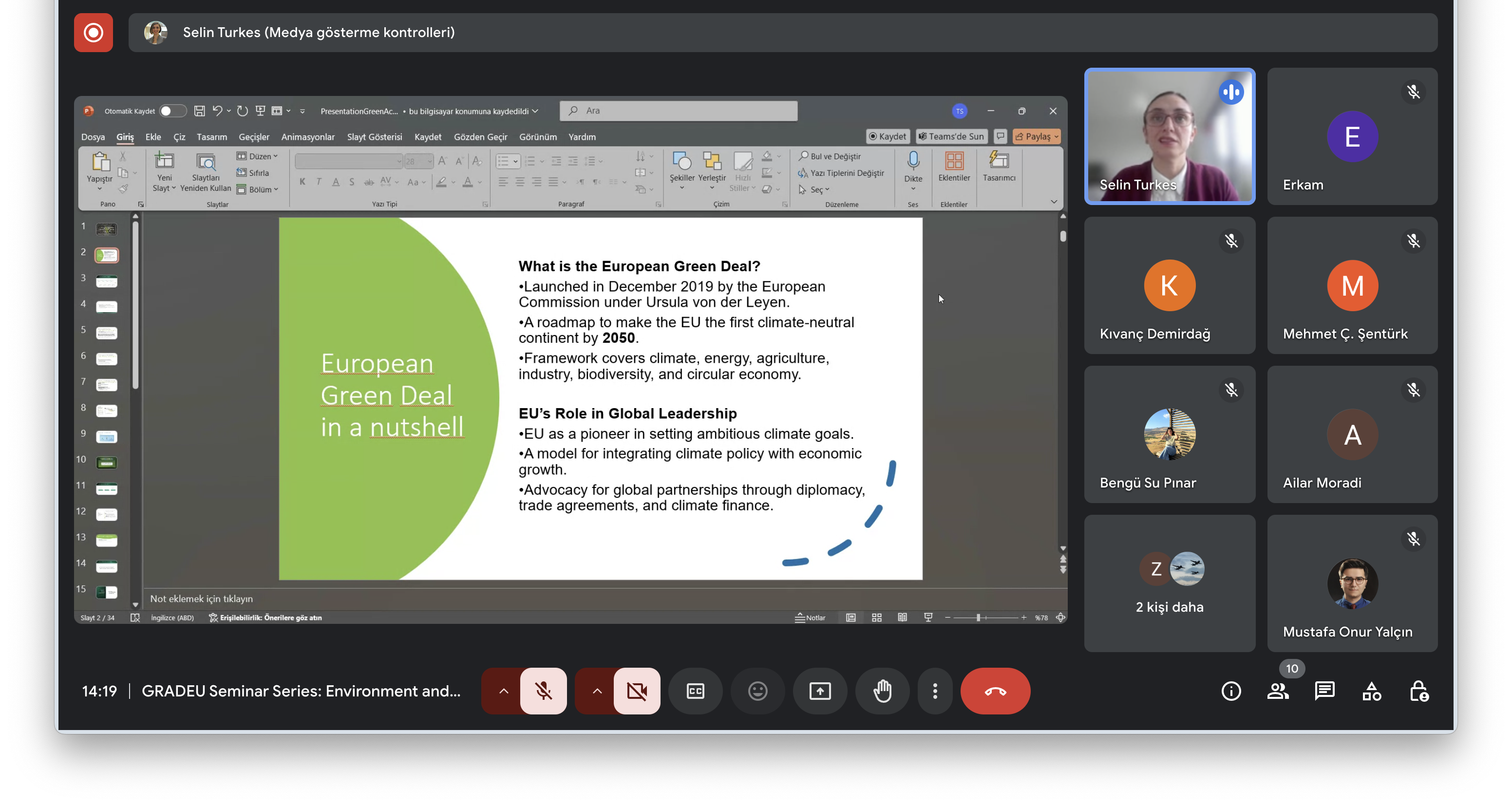Show the participants list
Viewport: 1512px width, 806px height.
1278,691
